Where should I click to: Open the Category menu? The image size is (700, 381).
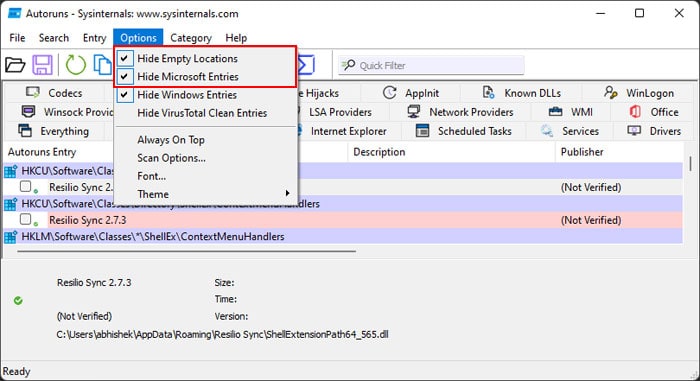point(191,38)
